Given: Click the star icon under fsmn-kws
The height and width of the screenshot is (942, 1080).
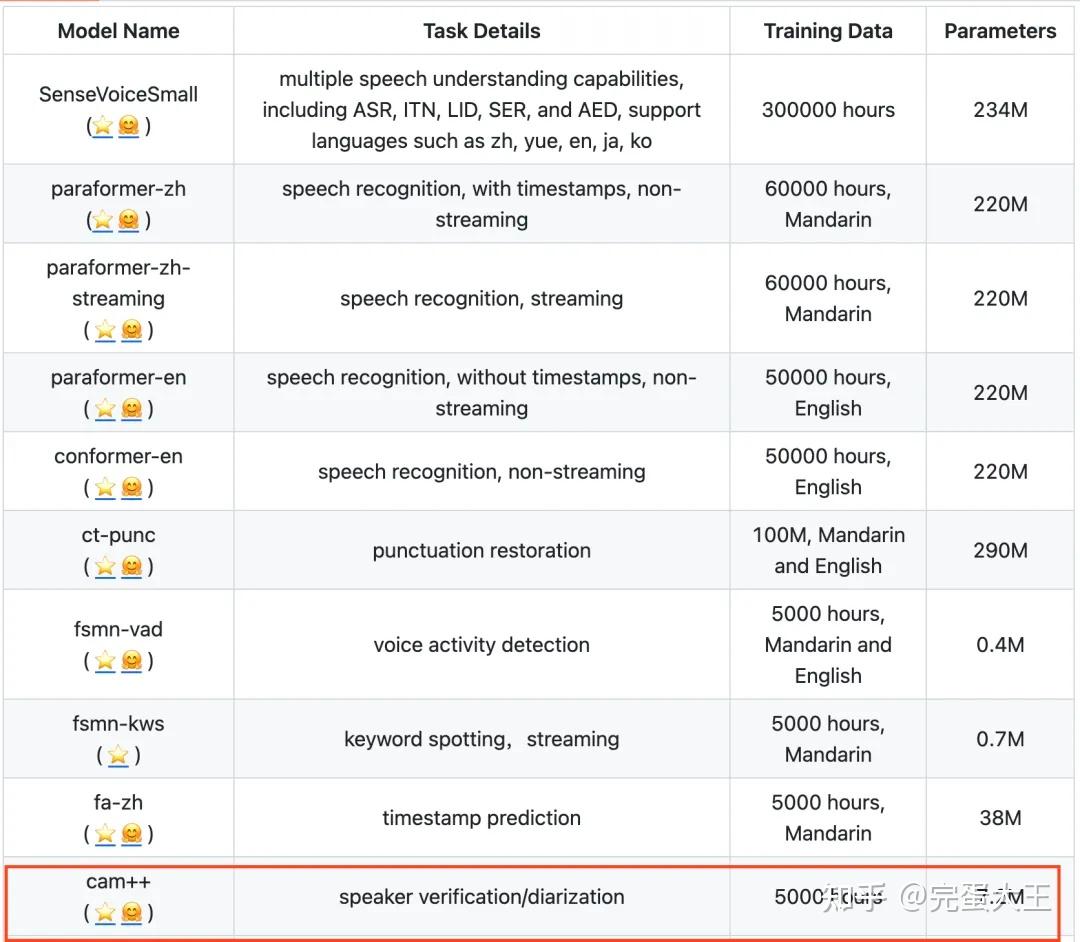Looking at the screenshot, I should point(118,755).
